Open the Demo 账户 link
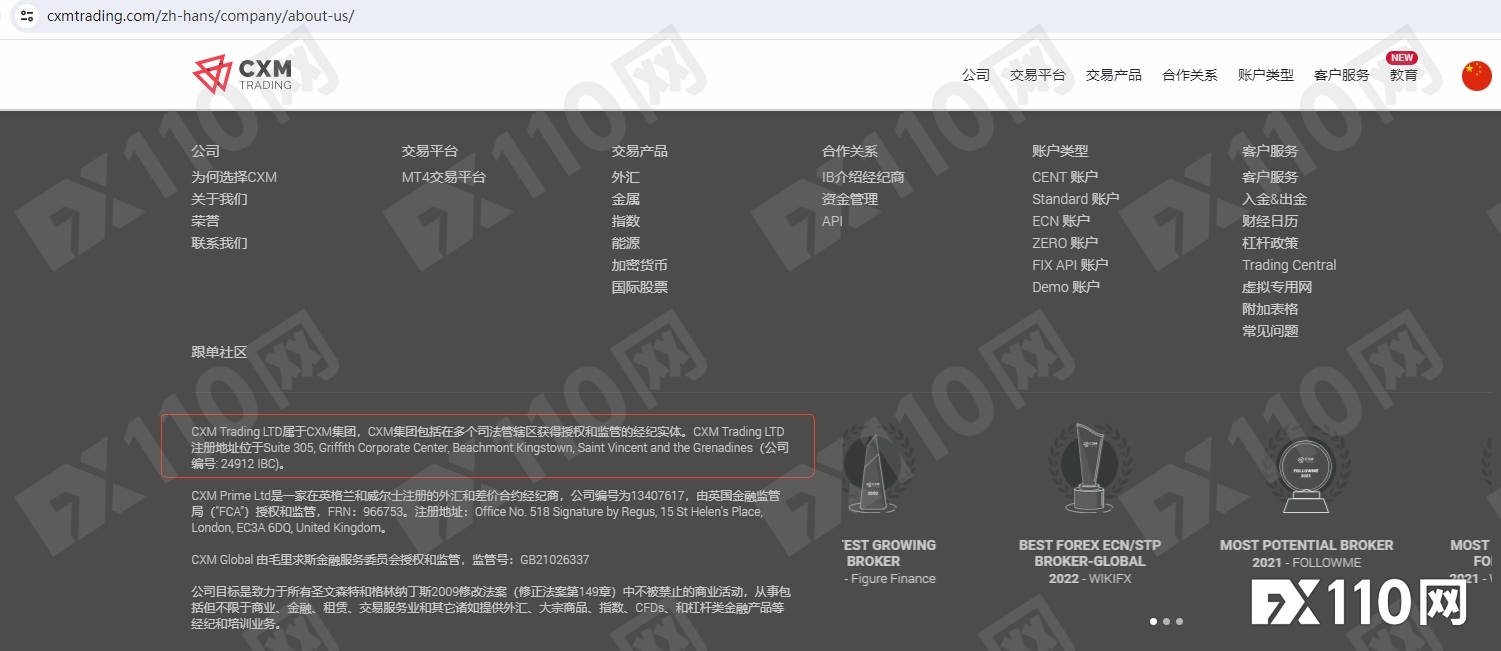The width and height of the screenshot is (1501, 651). [x=1066, y=287]
